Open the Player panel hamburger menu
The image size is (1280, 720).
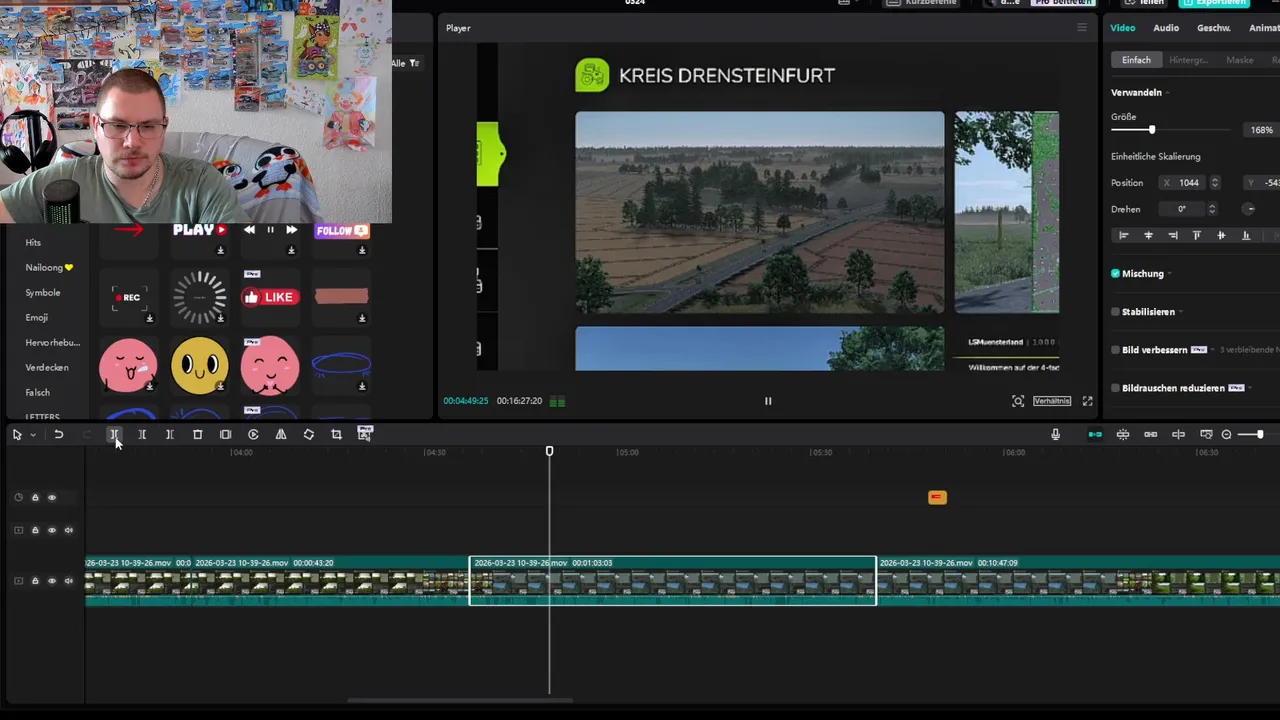1081,28
